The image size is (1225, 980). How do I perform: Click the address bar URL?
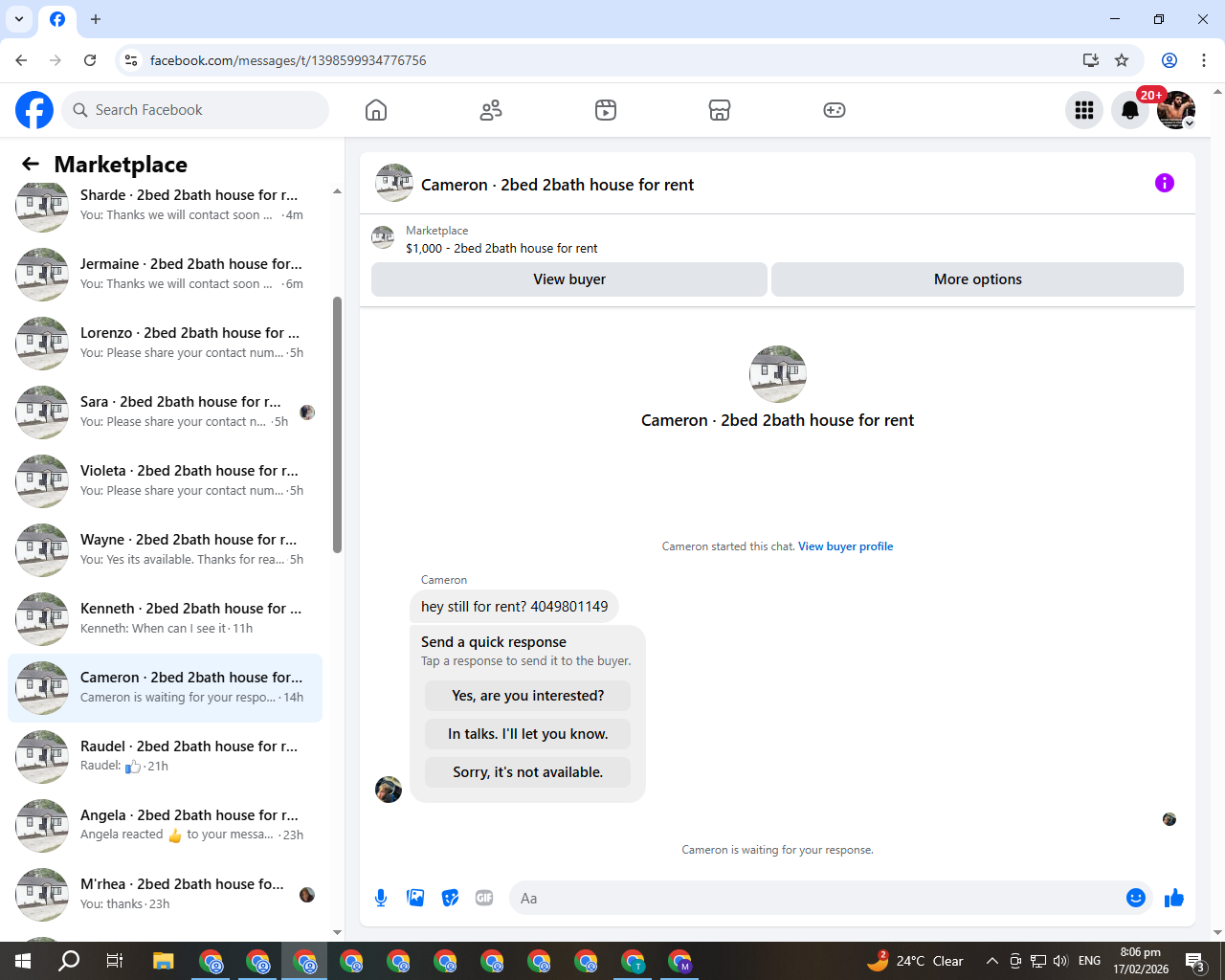click(288, 60)
